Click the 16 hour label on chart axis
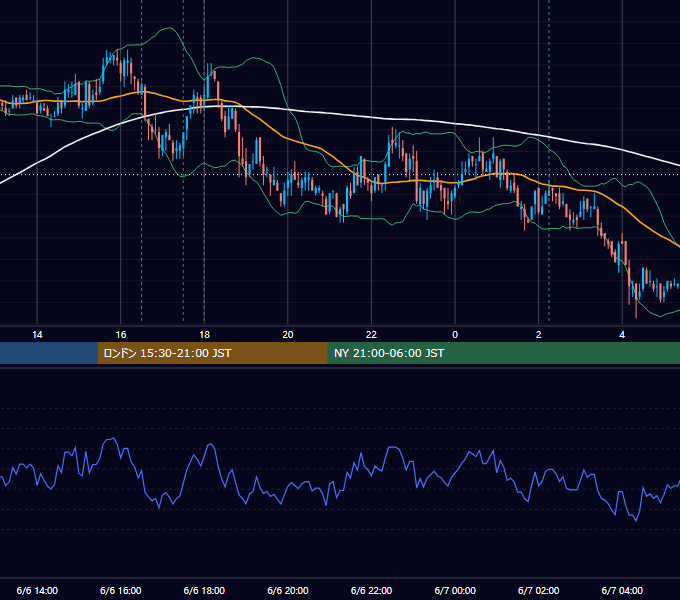The image size is (680, 600). click(x=121, y=335)
